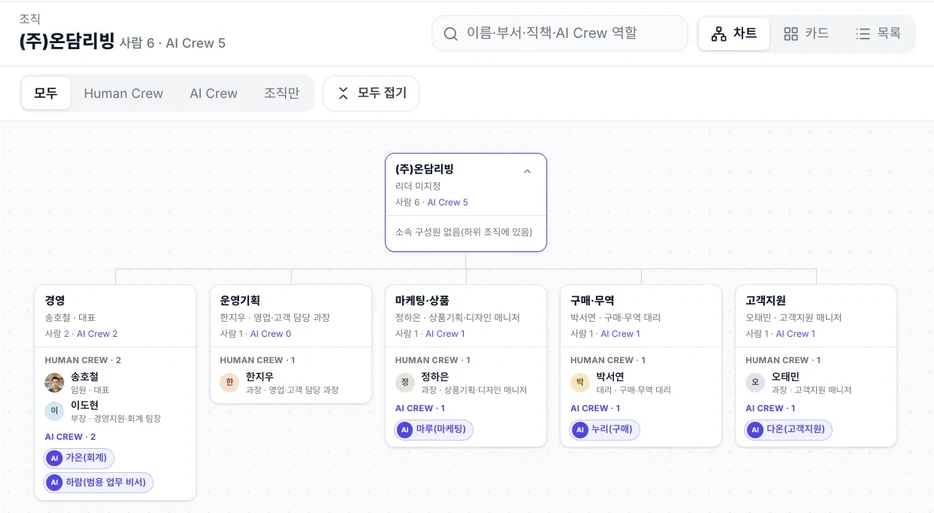Click the search magnifier icon

450,34
